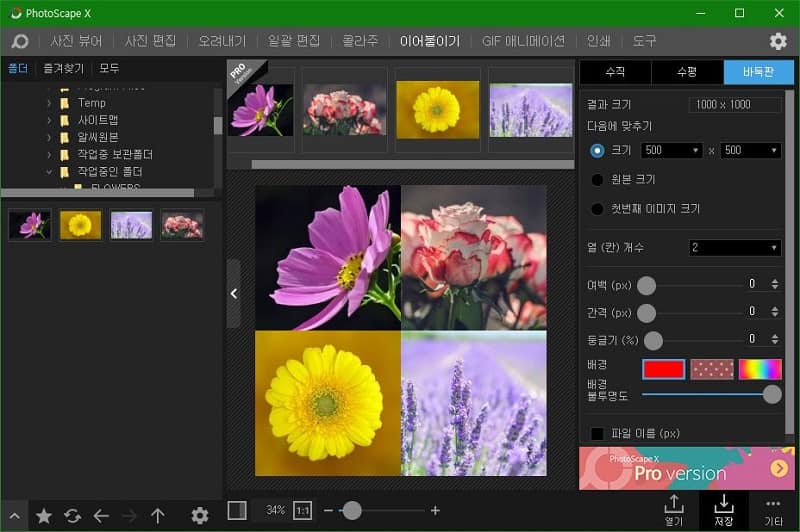Choose the dotted pattern background swatch
This screenshot has width=800, height=532.
click(712, 369)
